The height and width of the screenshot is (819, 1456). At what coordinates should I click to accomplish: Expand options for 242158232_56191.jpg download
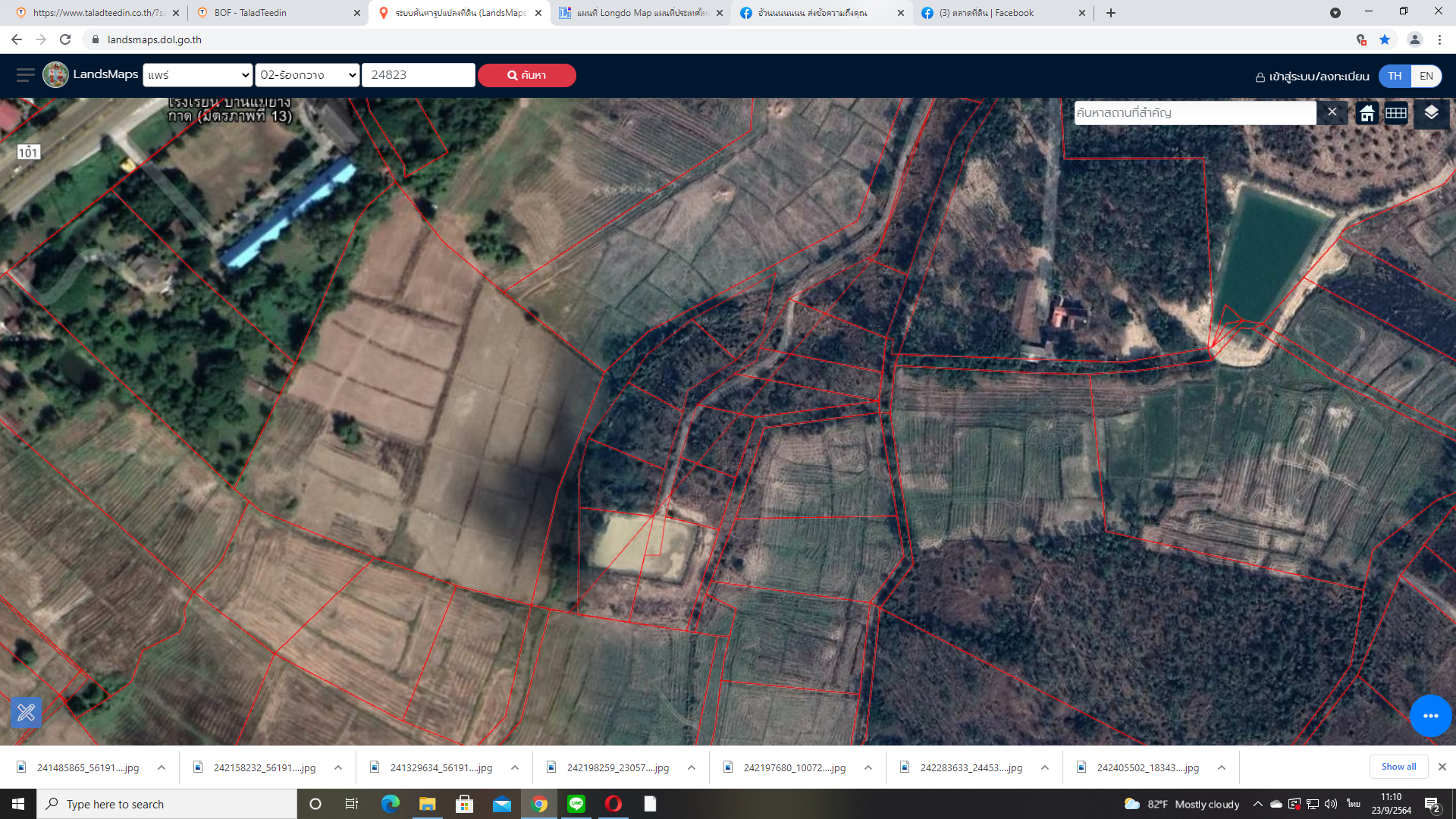[338, 767]
